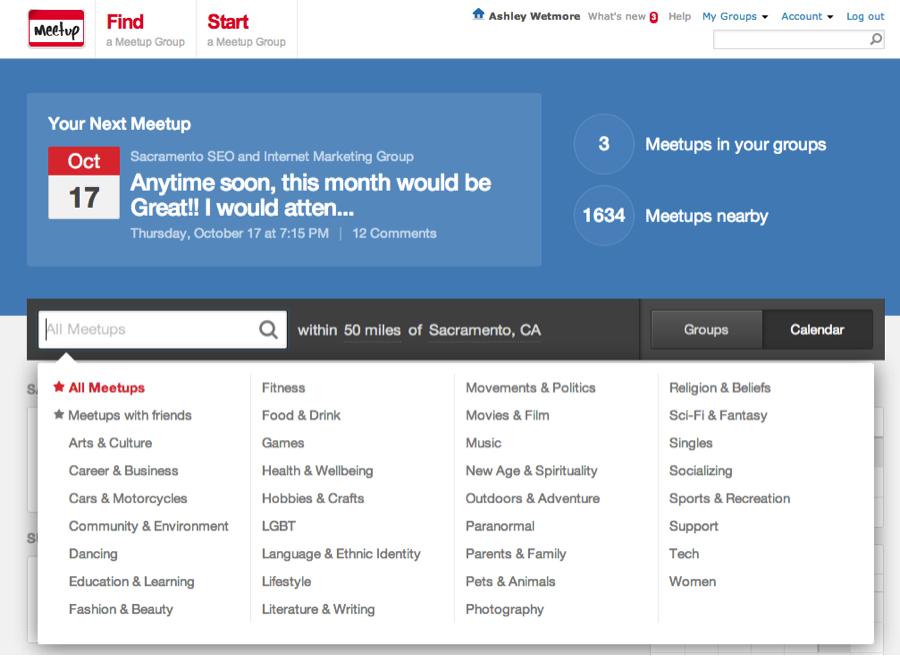
Task: Choose the Arts & Culture category
Action: 110,443
